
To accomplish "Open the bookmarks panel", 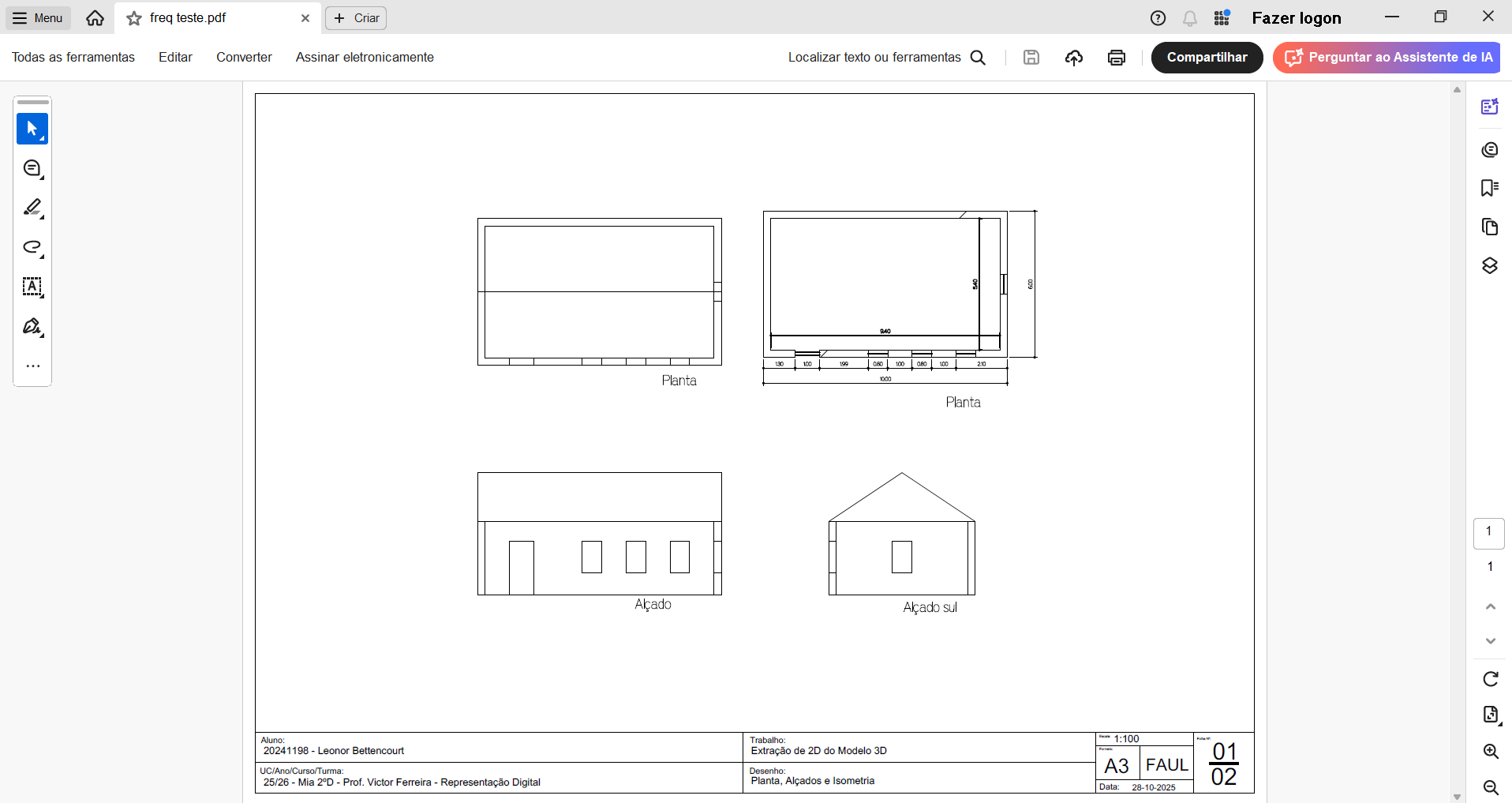I will [1489, 188].
